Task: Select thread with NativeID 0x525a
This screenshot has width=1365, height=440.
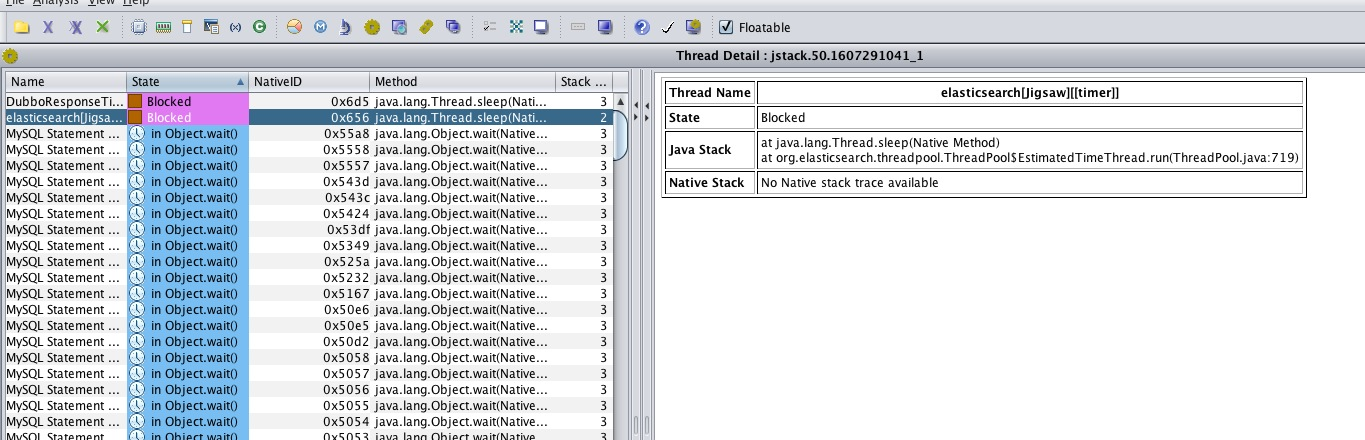Action: pos(309,262)
